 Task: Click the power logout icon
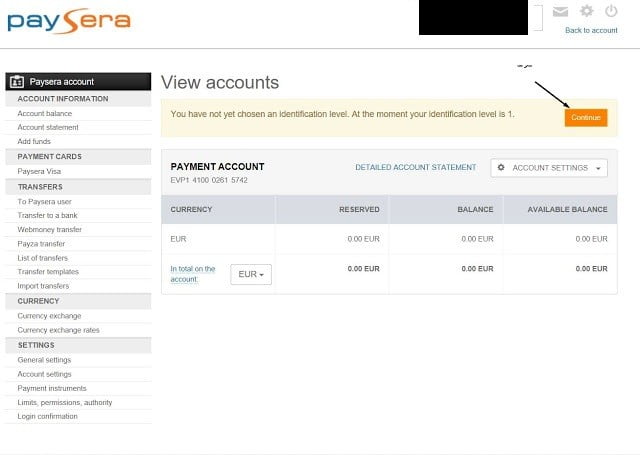point(611,11)
